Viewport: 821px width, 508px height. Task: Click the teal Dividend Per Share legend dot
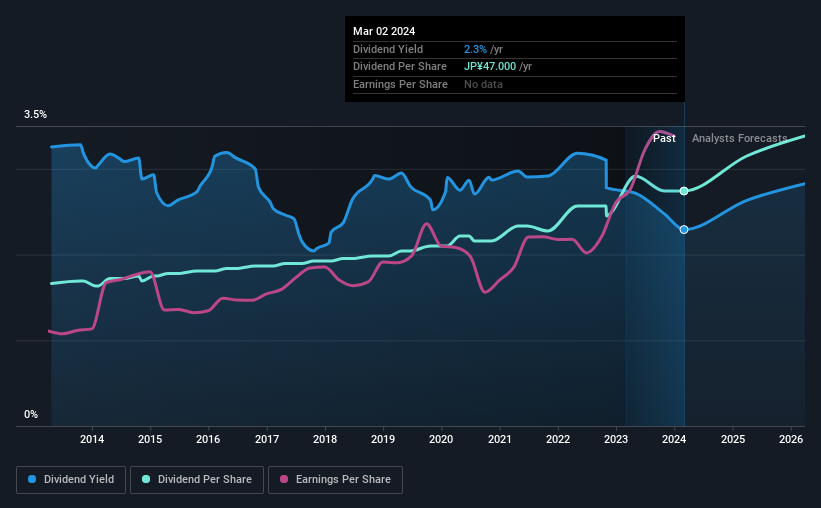click(146, 479)
